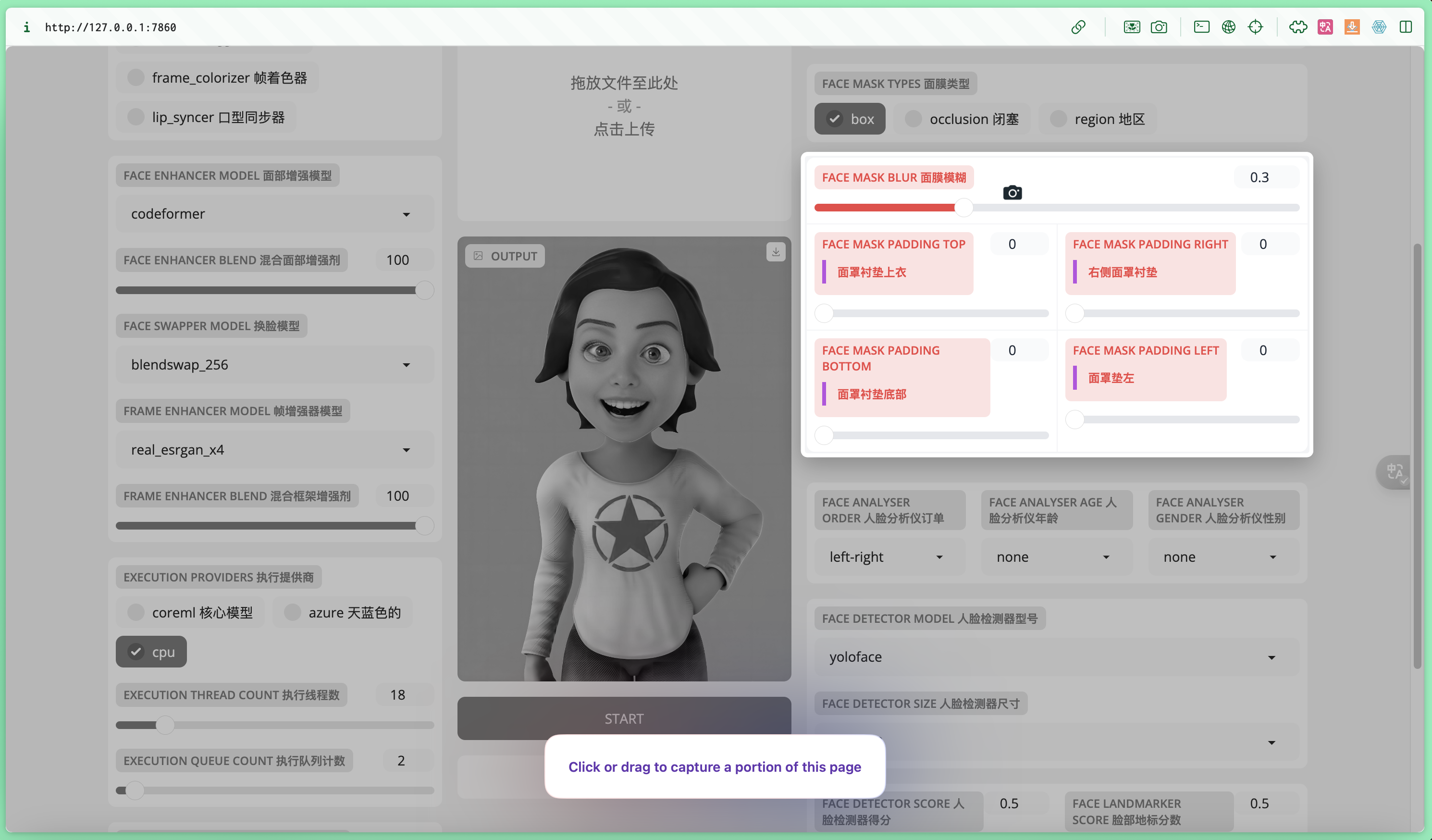Copy page link with the chain icon

pos(1078,27)
